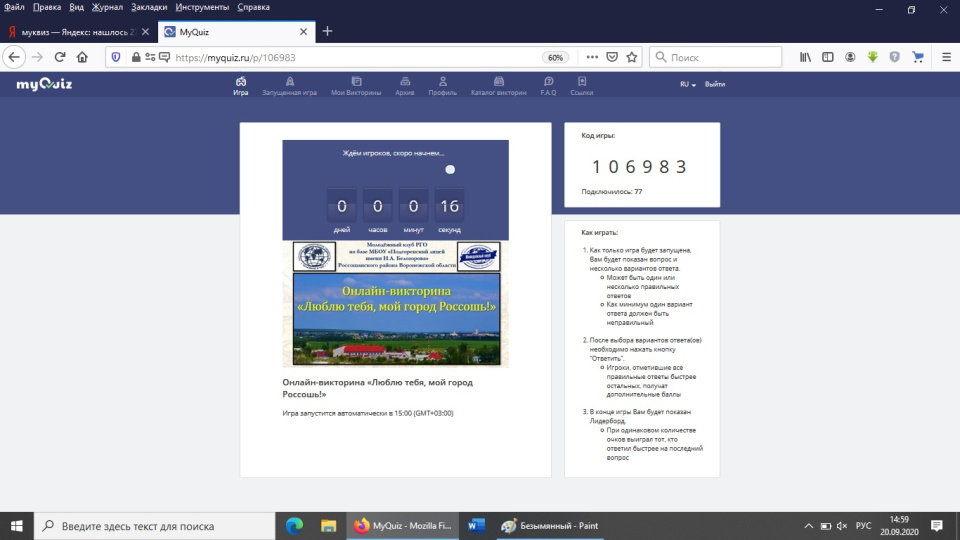Viewport: 960px width, 540px height.
Task: Save page to Pocket
Action: [612, 57]
